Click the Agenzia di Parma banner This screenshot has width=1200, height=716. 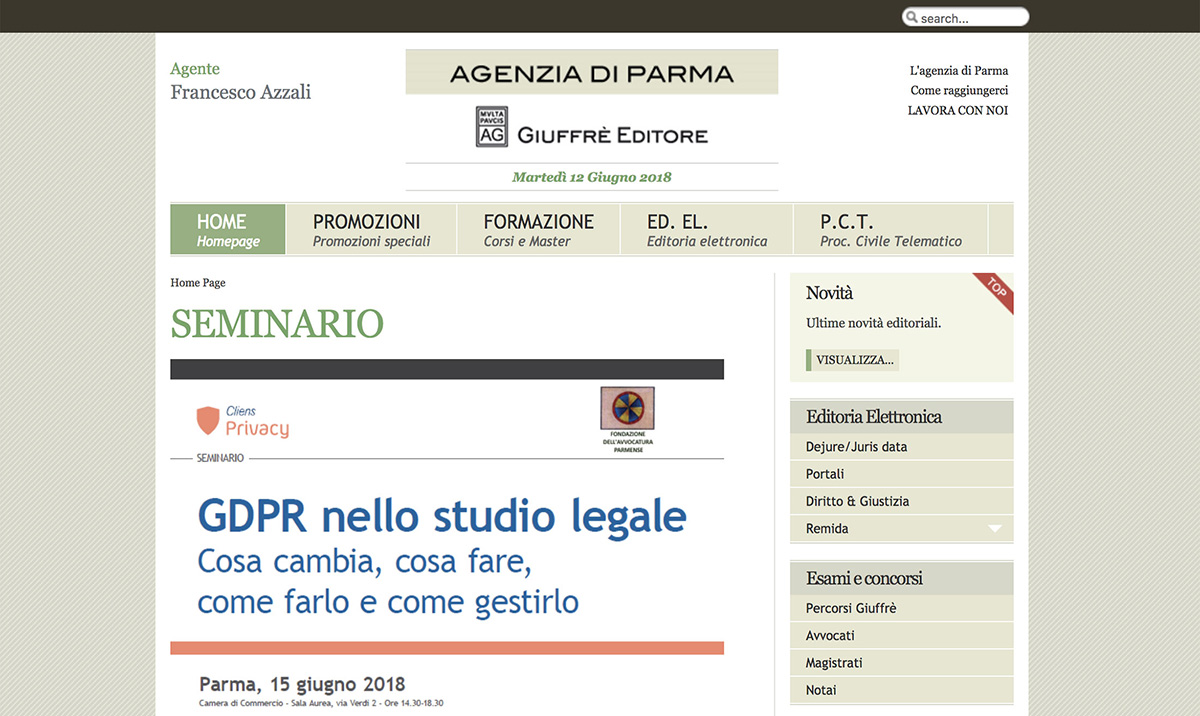pyautogui.click(x=592, y=72)
